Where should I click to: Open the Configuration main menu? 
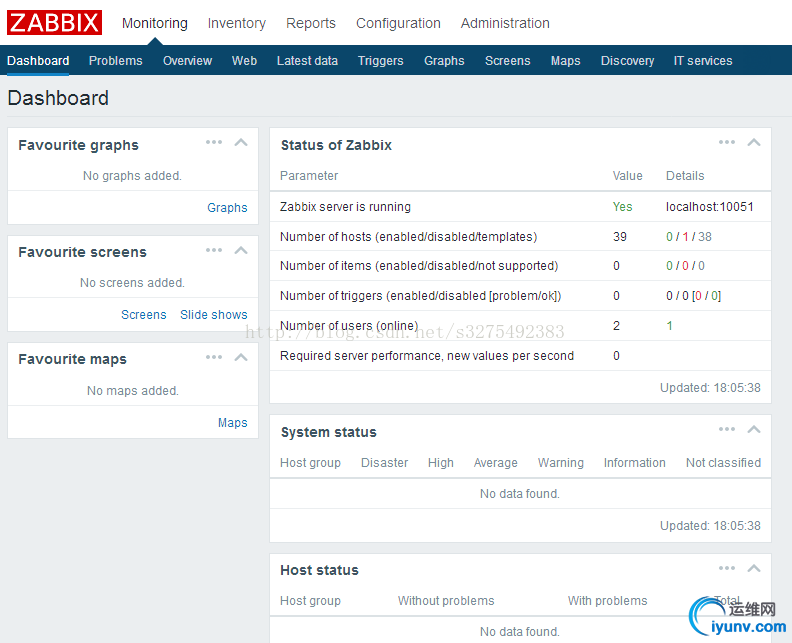pos(398,23)
